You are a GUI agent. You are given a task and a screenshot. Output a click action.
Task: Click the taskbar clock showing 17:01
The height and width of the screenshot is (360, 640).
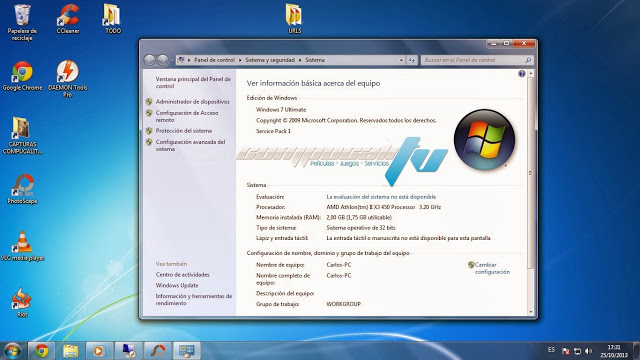click(614, 351)
